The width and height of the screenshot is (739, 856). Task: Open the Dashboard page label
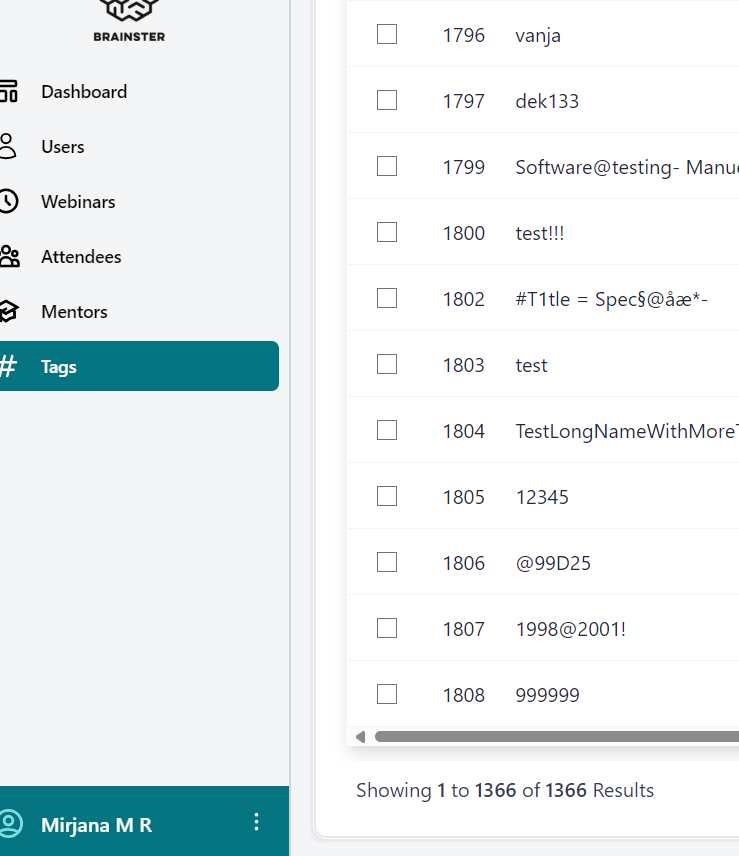(84, 92)
